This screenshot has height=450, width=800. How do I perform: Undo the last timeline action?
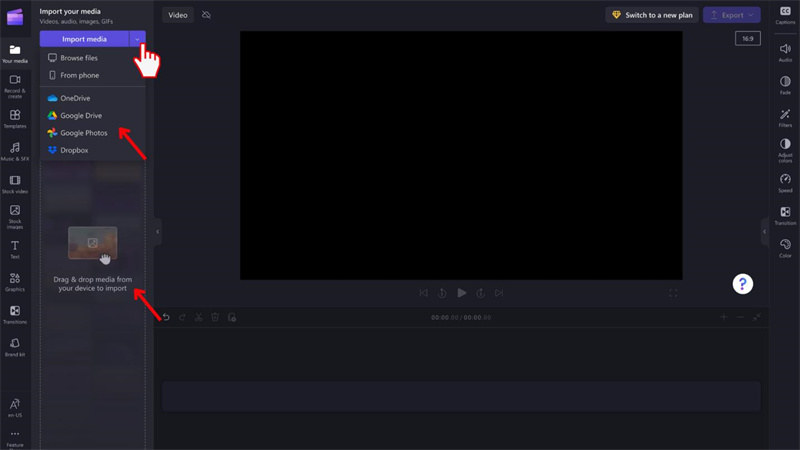click(166, 317)
